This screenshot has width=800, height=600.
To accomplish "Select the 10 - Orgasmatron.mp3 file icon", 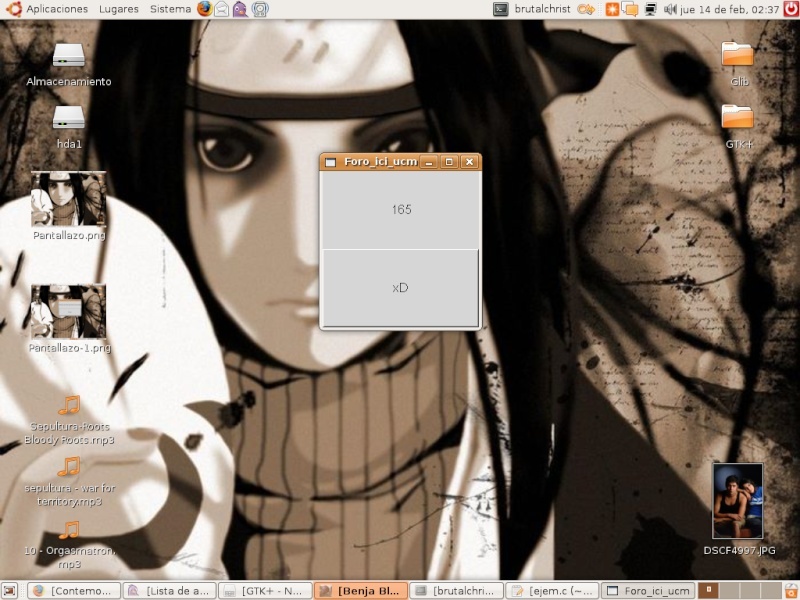I will pos(69,530).
